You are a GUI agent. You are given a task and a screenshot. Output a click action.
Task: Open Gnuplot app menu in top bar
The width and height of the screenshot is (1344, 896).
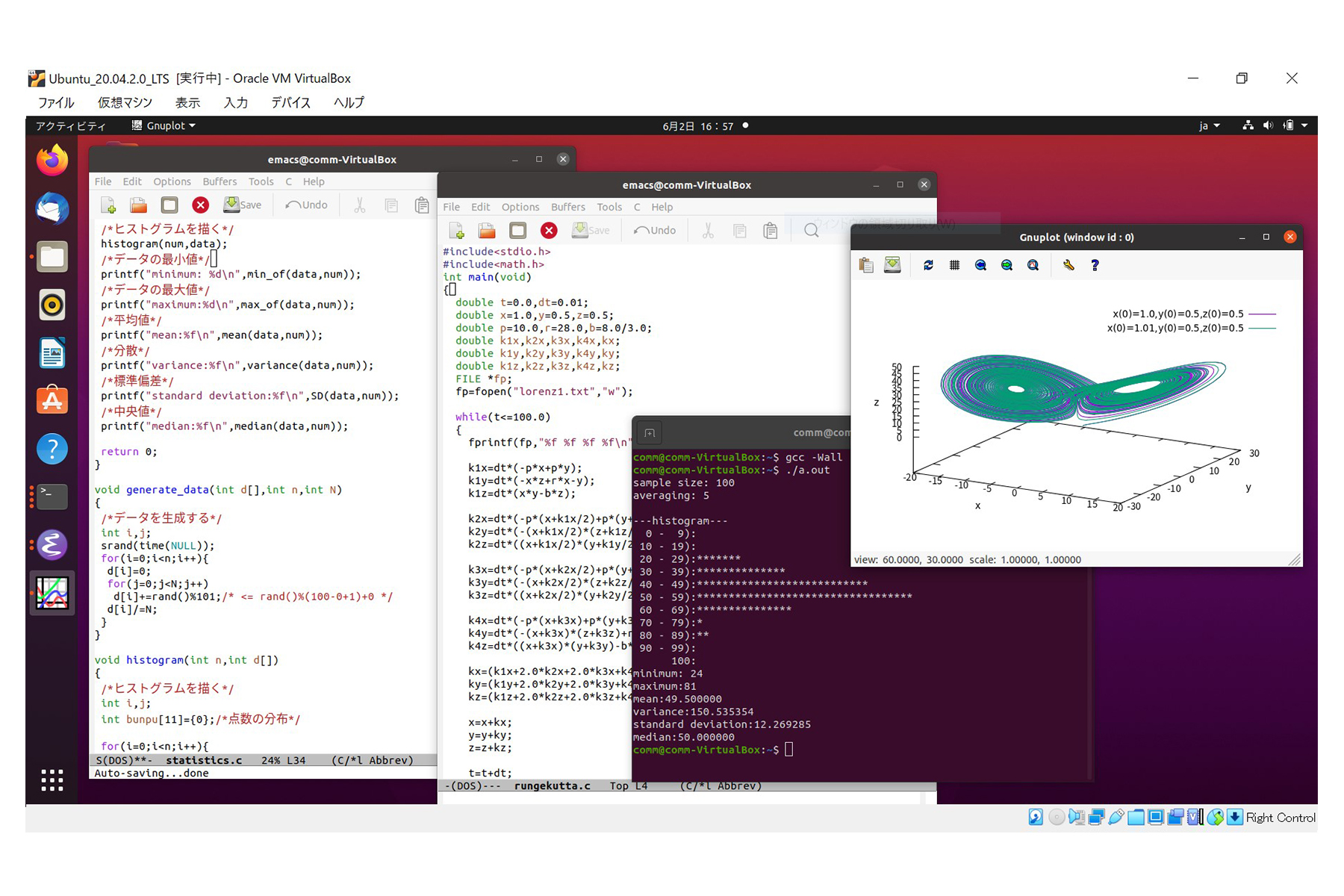click(164, 125)
